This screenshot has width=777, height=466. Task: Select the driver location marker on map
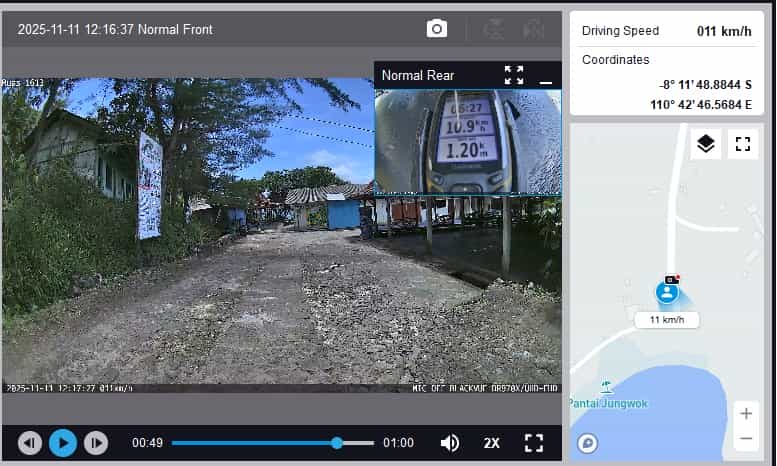pos(667,292)
